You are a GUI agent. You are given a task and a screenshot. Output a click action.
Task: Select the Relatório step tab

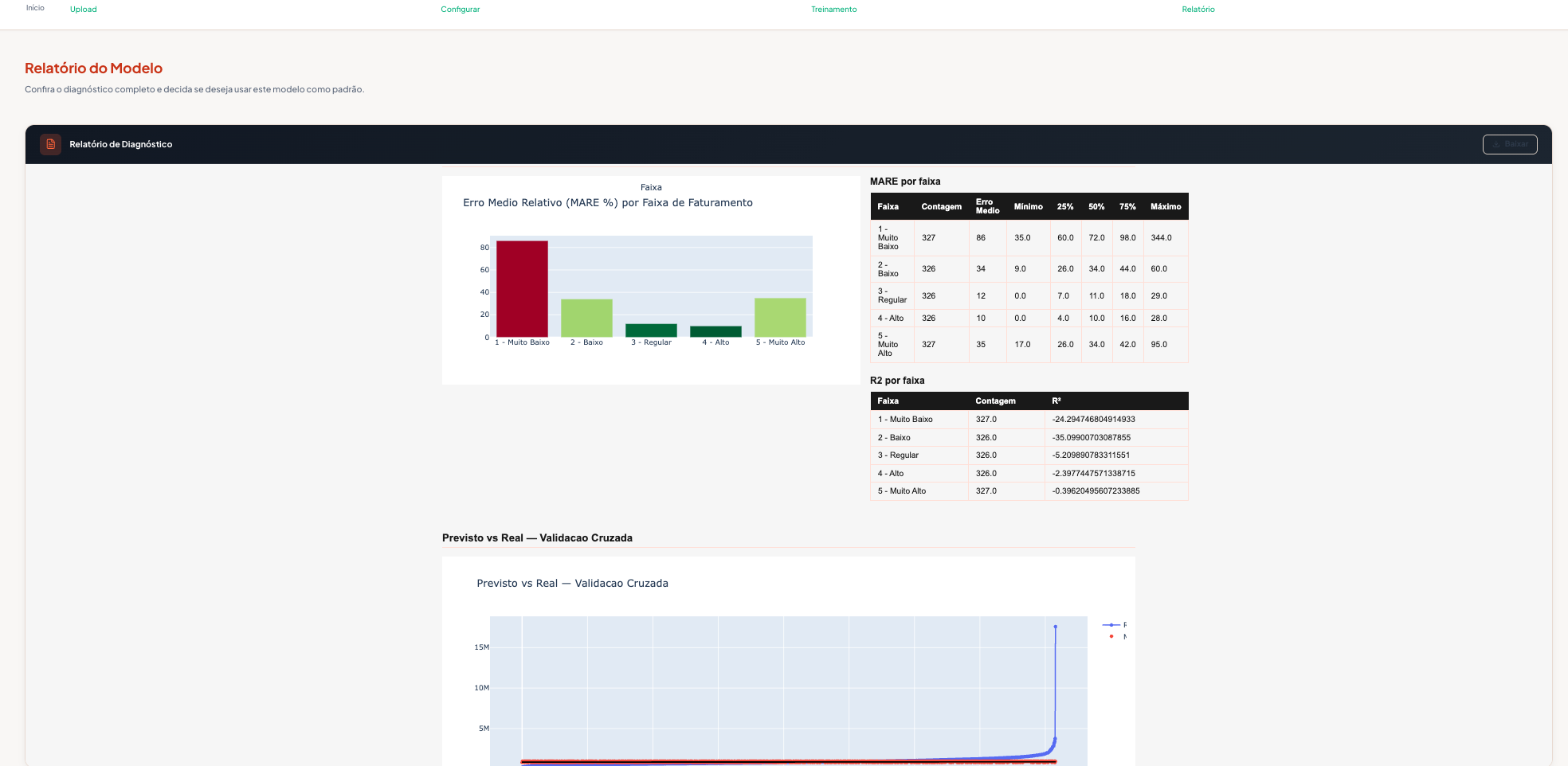click(x=1198, y=10)
